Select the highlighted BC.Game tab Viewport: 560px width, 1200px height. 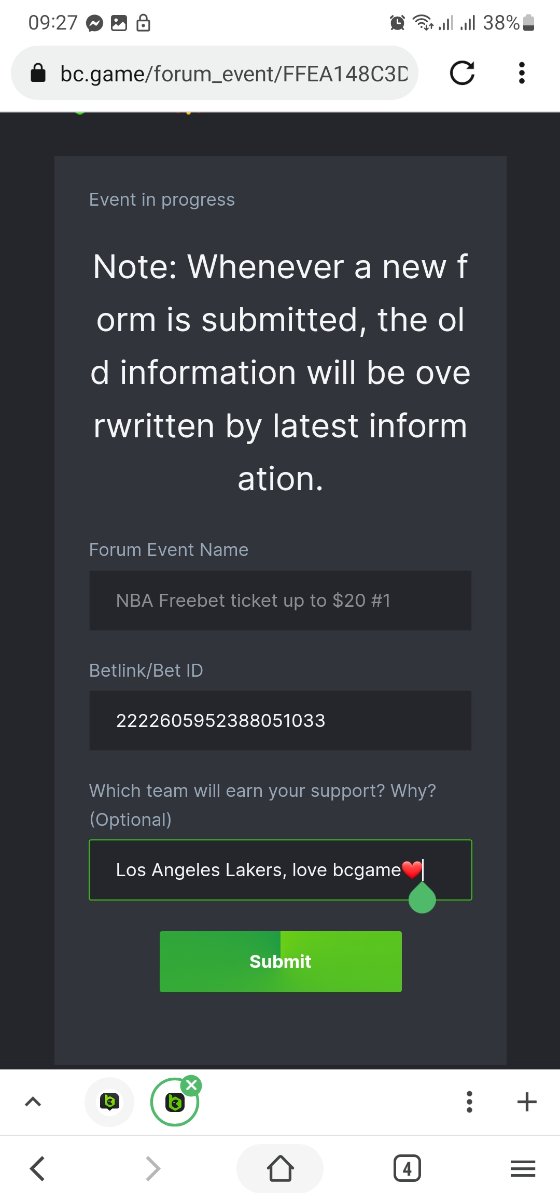coord(174,1103)
